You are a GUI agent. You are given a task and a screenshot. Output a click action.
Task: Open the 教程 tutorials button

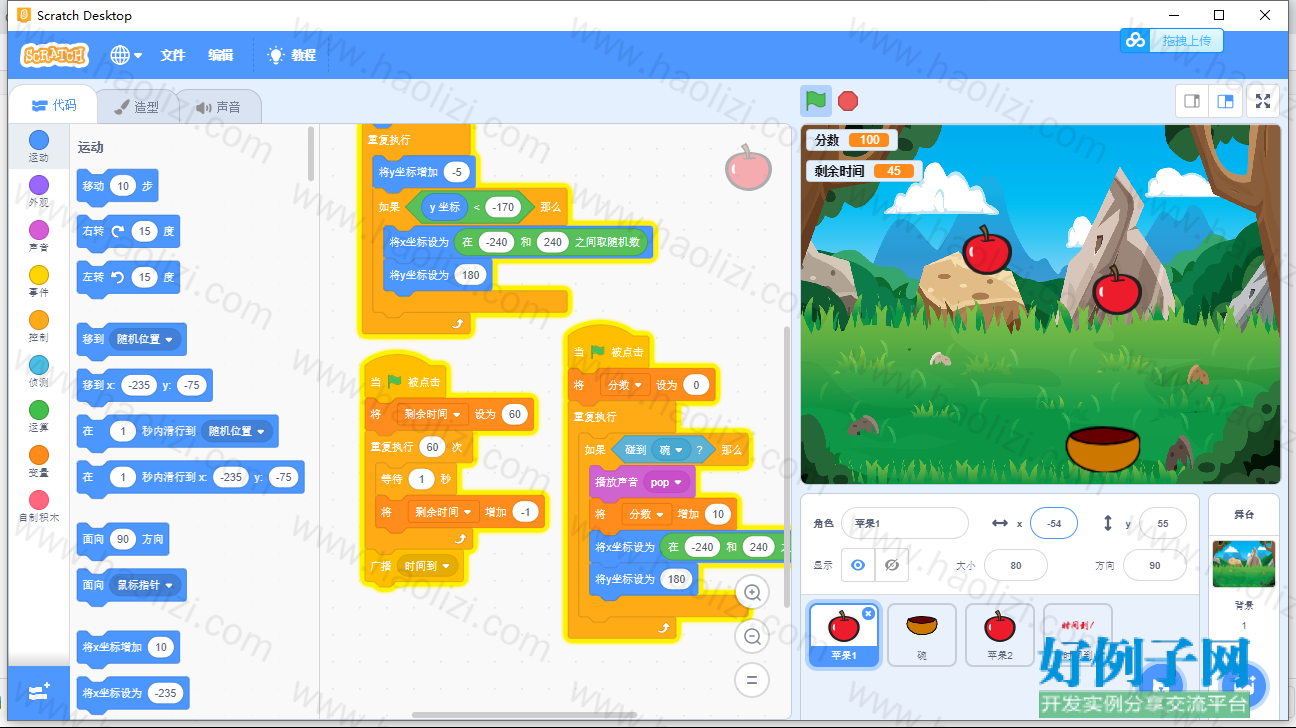[292, 55]
